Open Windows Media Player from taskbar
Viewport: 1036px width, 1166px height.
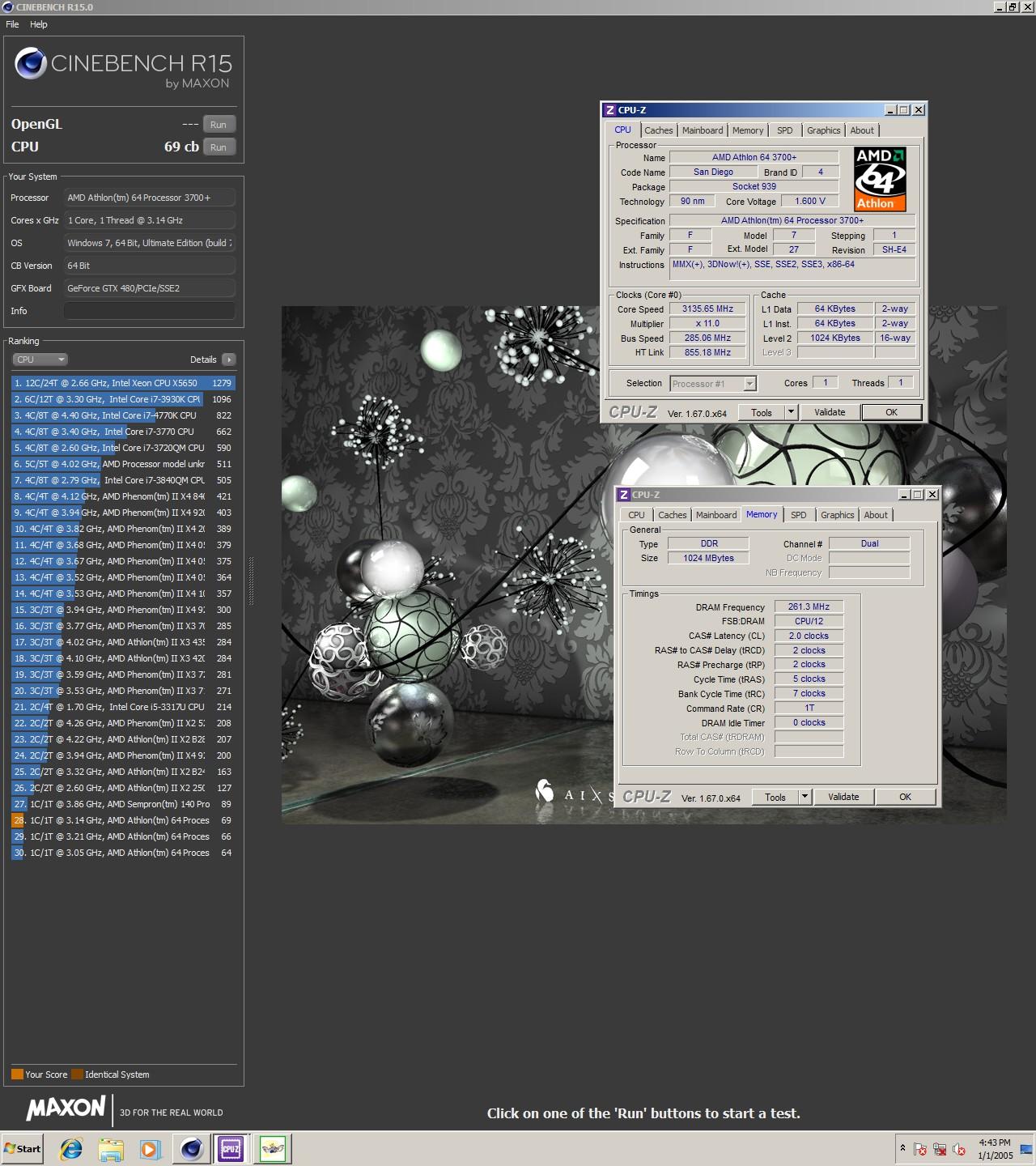pos(151,1149)
